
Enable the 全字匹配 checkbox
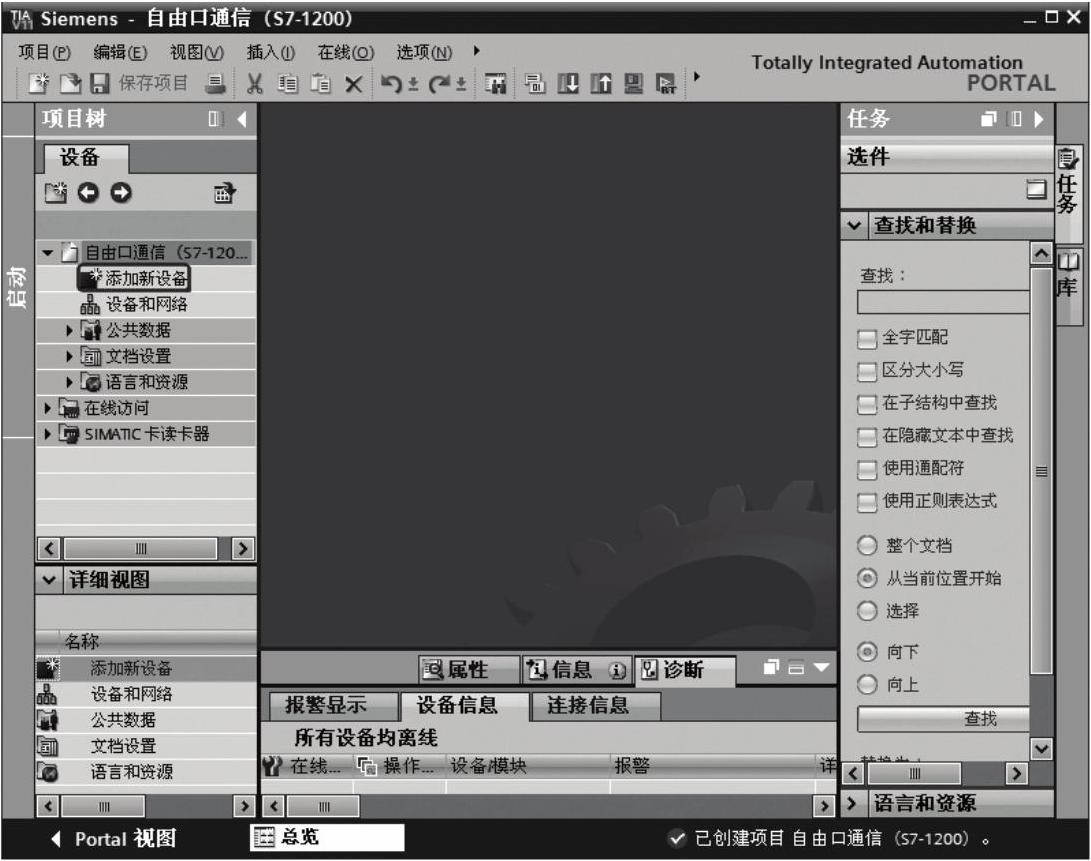pyautogui.click(x=867, y=339)
